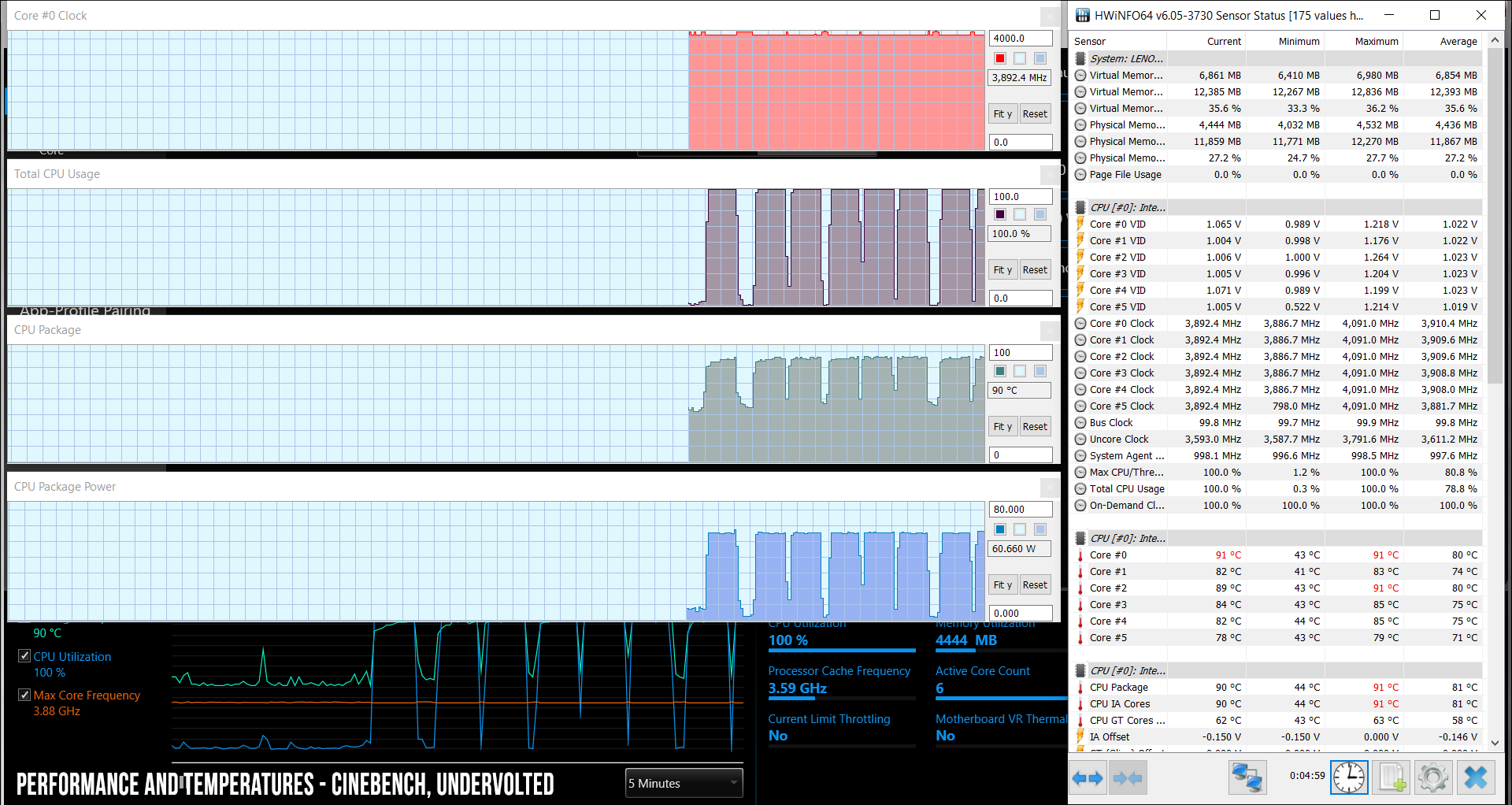Click the network computers icon in HWiNFO toolbar
This screenshot has height=805, width=1512.
1247,778
